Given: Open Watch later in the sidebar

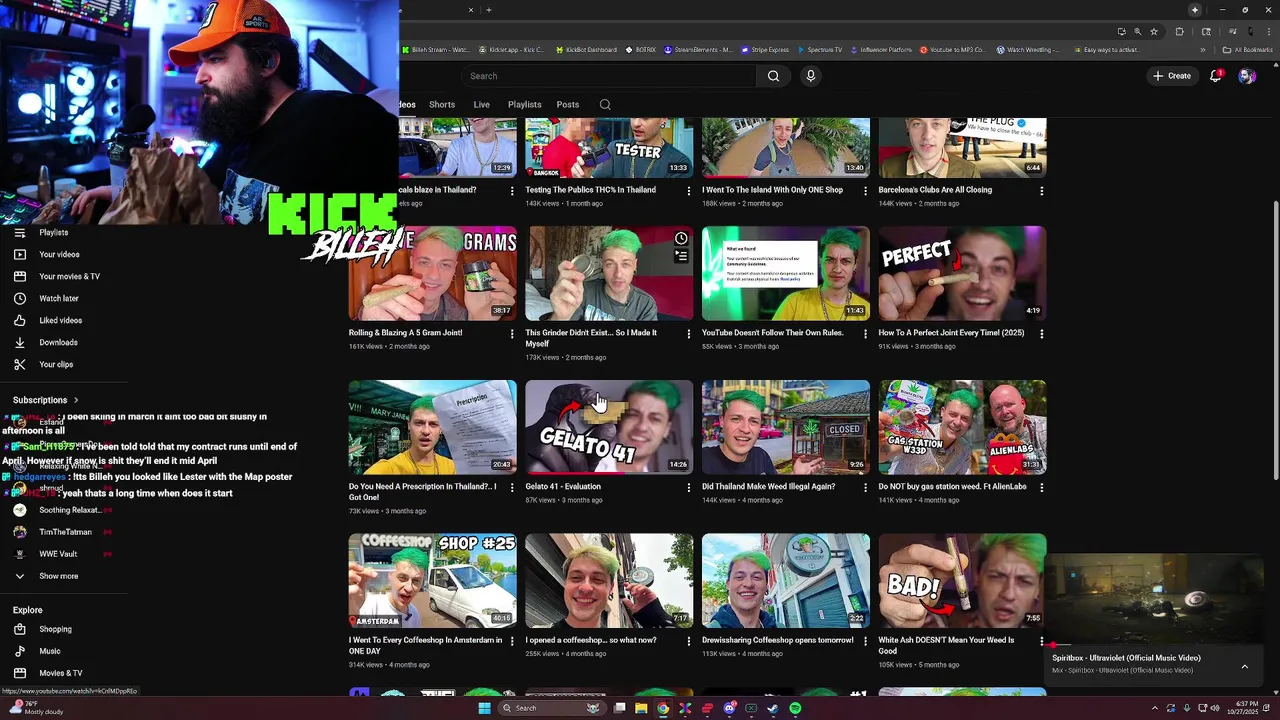Looking at the screenshot, I should tap(58, 298).
